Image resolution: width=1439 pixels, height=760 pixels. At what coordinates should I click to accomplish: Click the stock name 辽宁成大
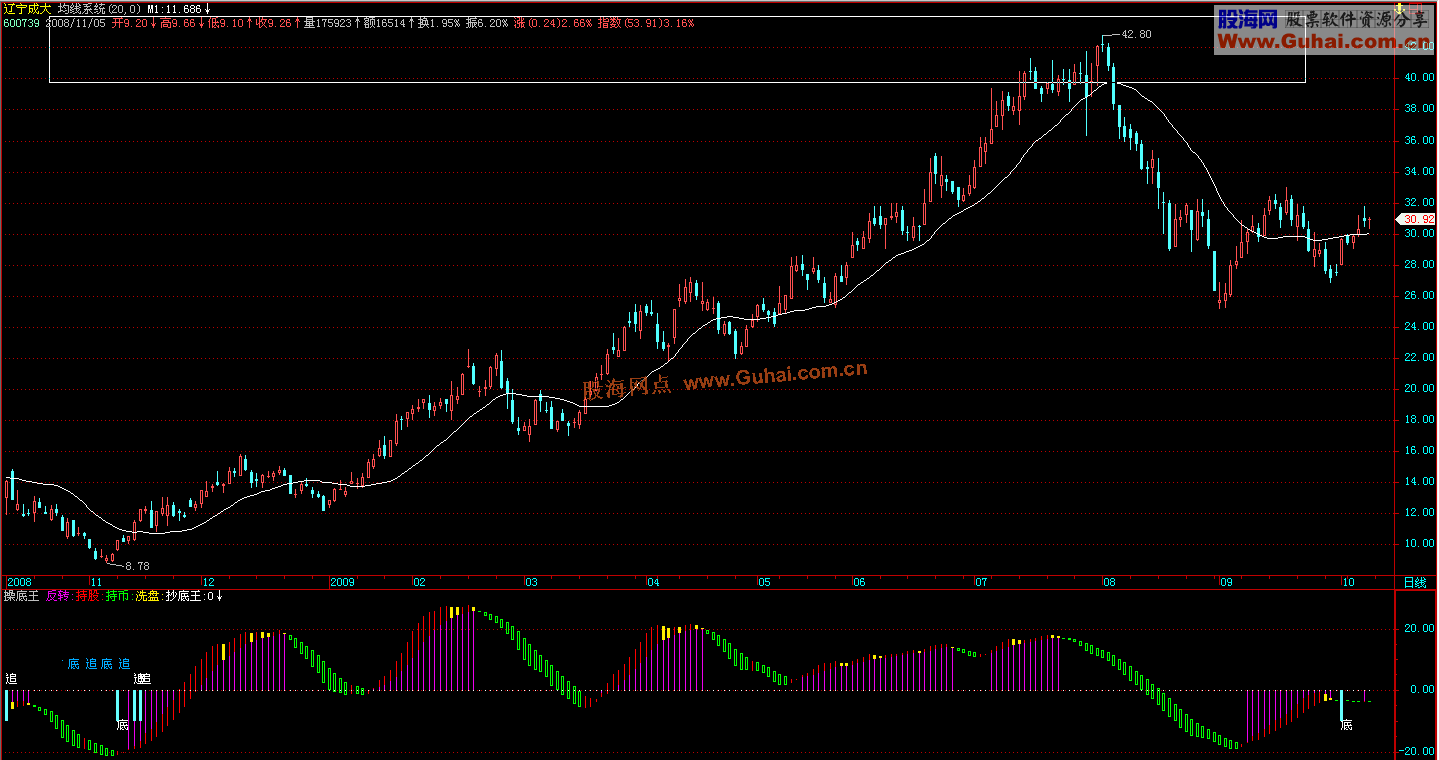[x=26, y=8]
